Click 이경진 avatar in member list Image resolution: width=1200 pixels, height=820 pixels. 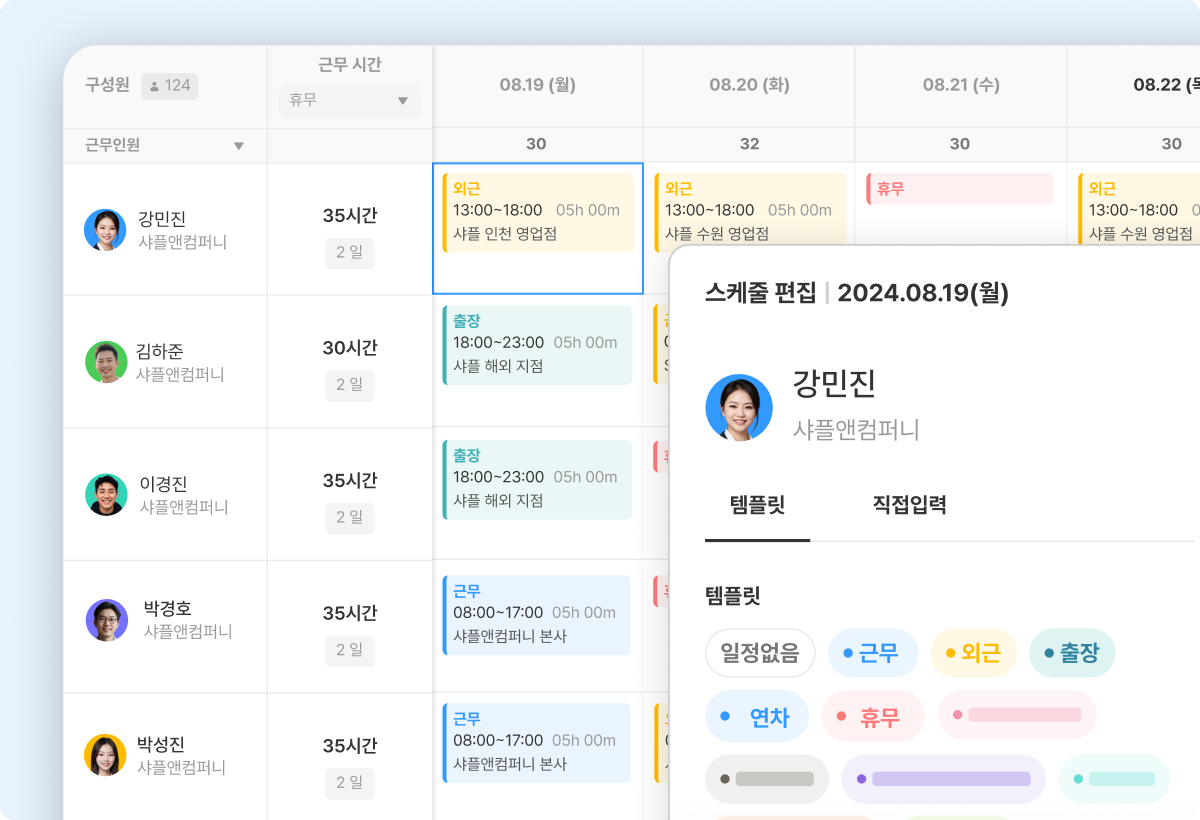point(105,494)
